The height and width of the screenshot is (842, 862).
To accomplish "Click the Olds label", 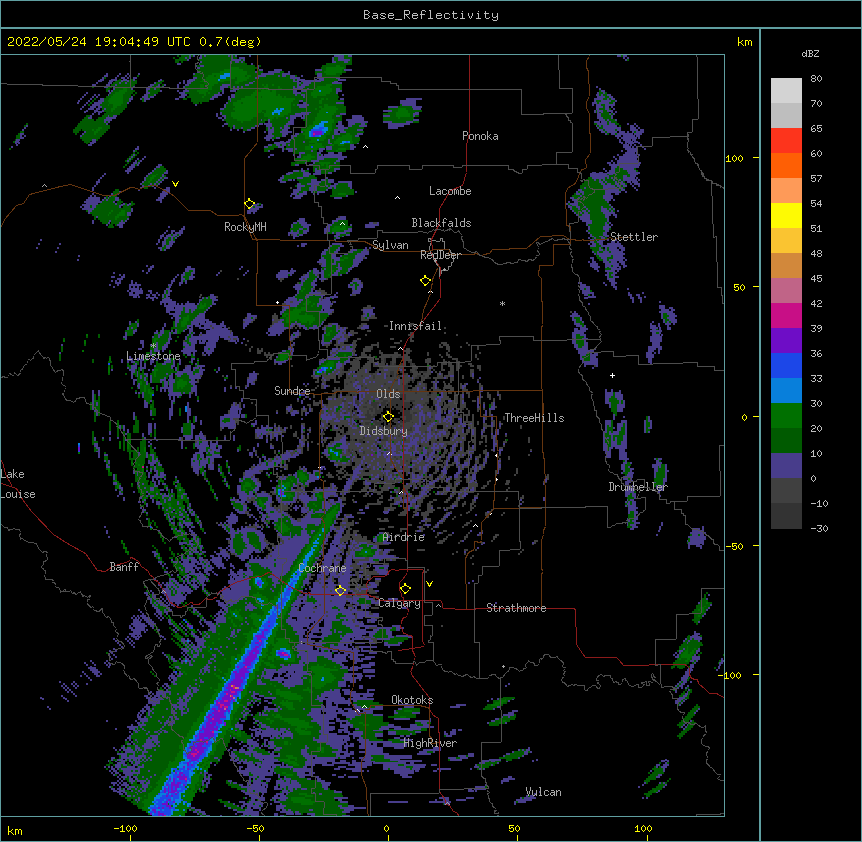I will [388, 394].
